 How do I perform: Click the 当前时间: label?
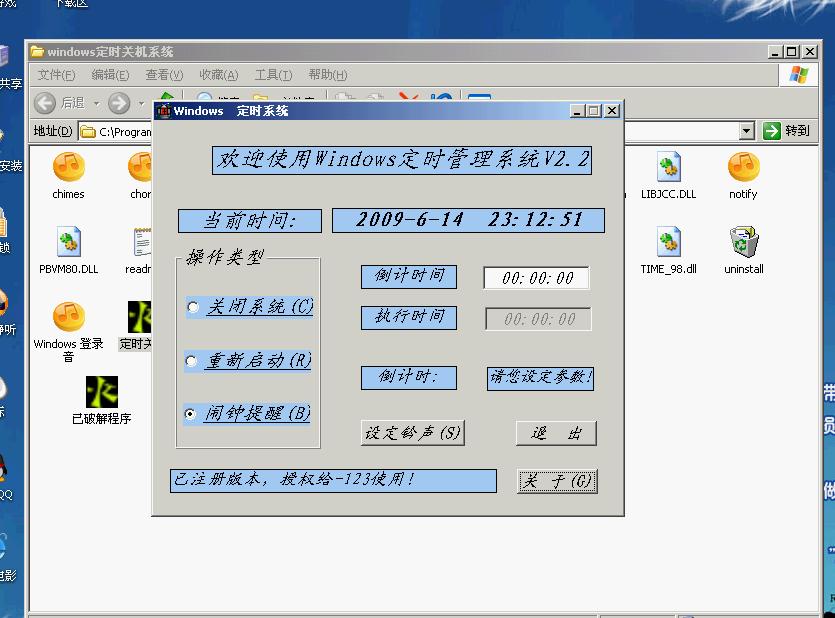click(250, 221)
